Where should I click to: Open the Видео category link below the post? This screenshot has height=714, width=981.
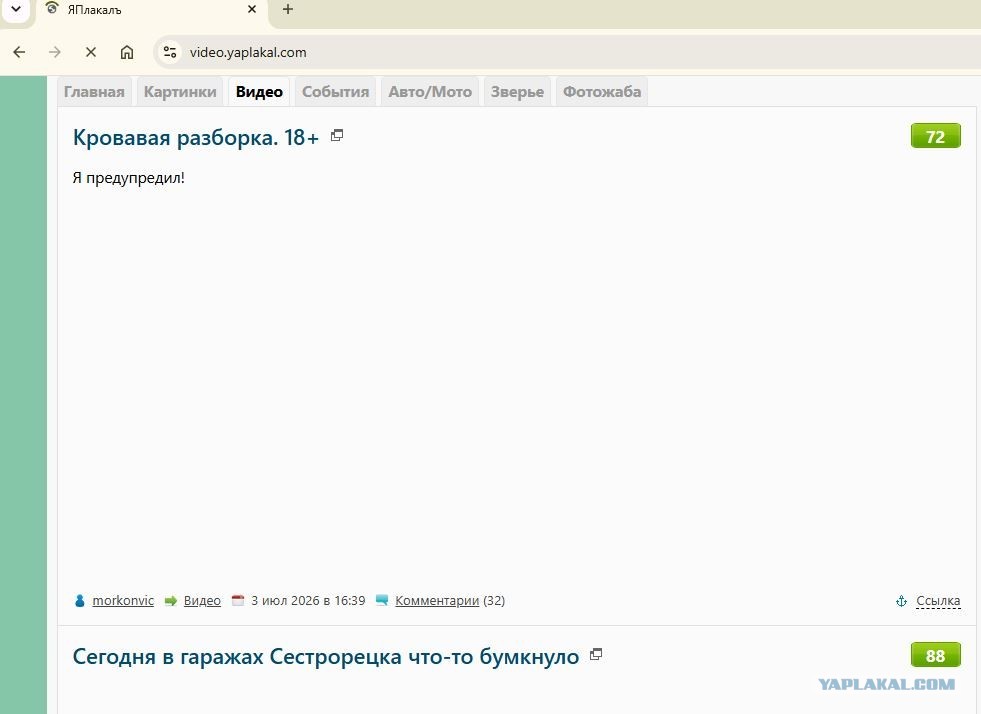(x=202, y=601)
